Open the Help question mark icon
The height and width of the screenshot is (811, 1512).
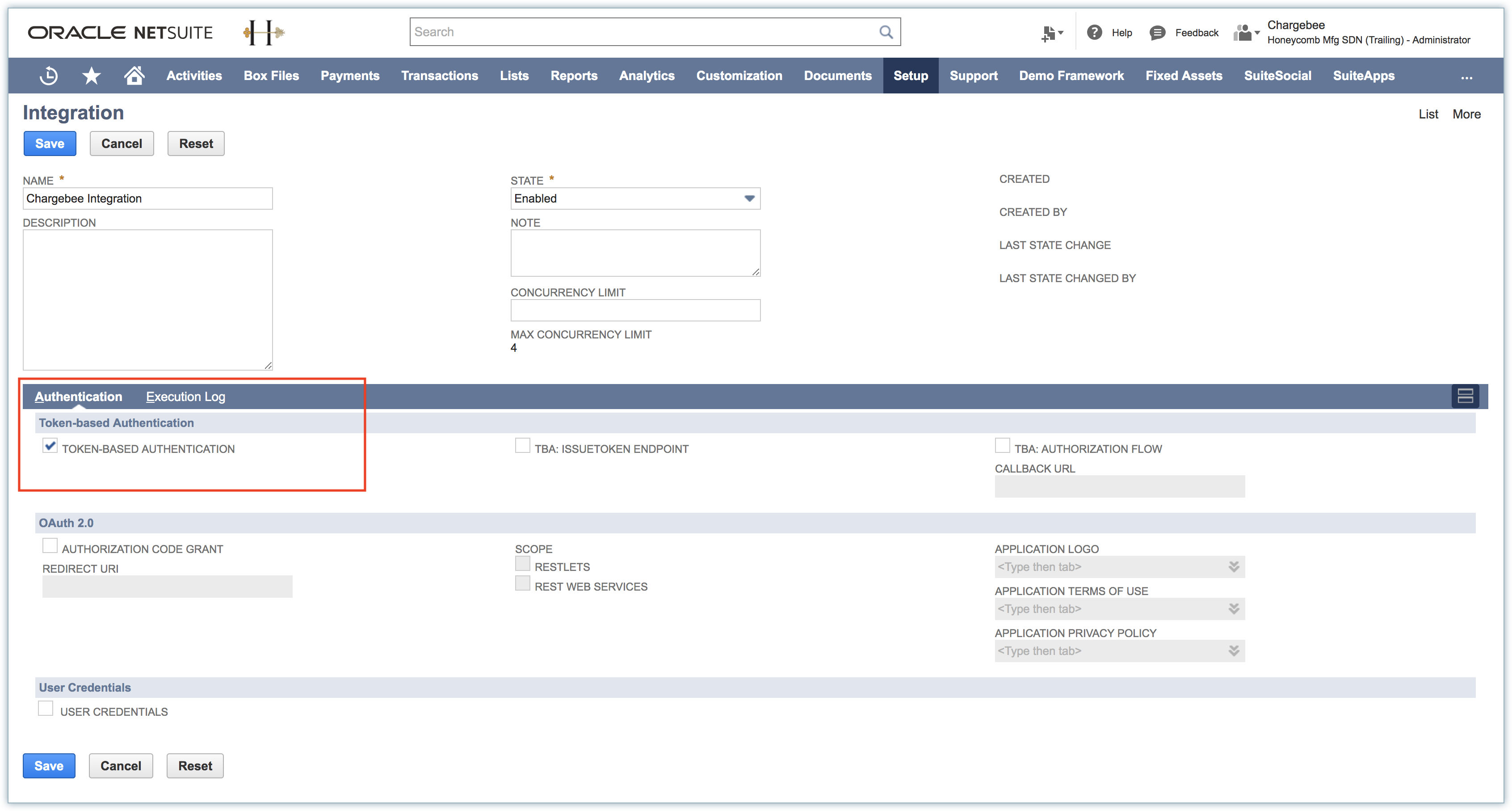pos(1094,33)
